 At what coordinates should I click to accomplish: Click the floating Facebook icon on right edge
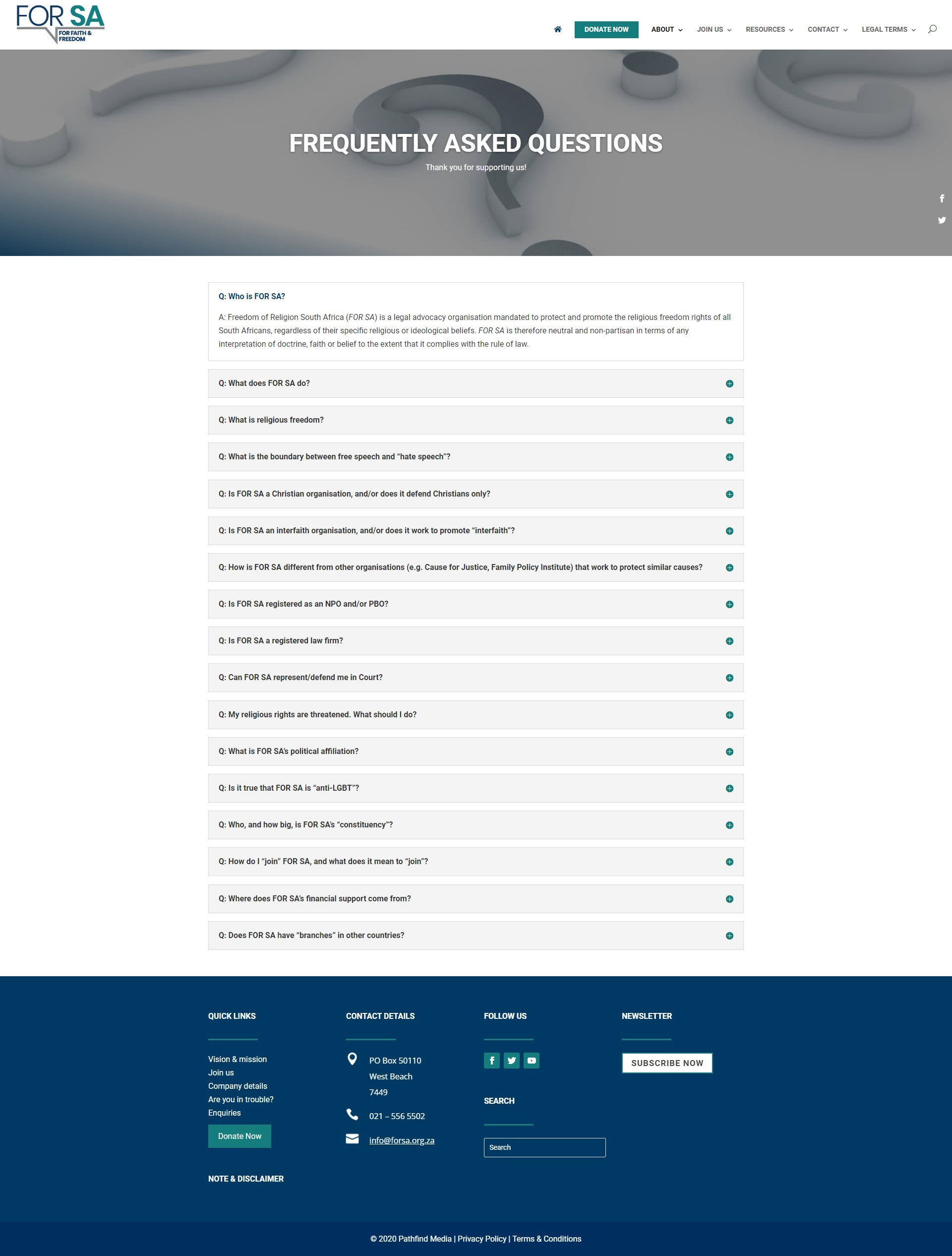[x=941, y=198]
